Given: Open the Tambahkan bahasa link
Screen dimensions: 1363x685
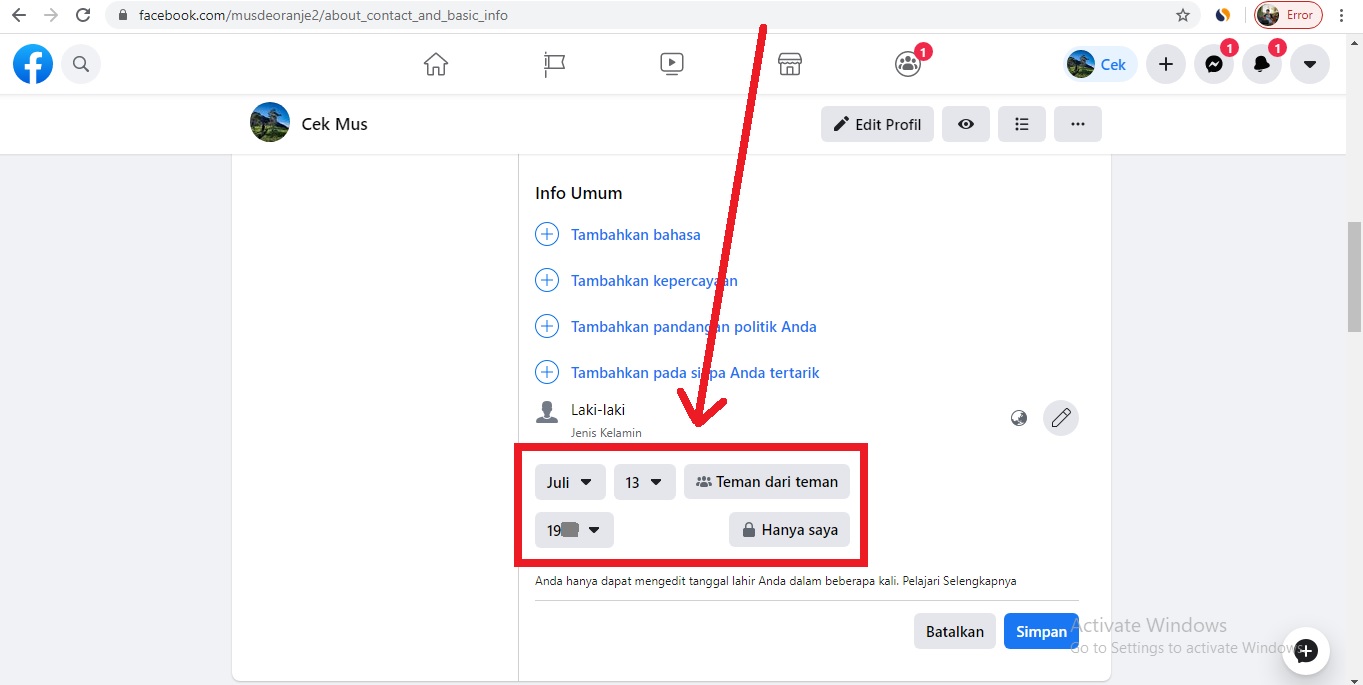Looking at the screenshot, I should click(x=634, y=234).
